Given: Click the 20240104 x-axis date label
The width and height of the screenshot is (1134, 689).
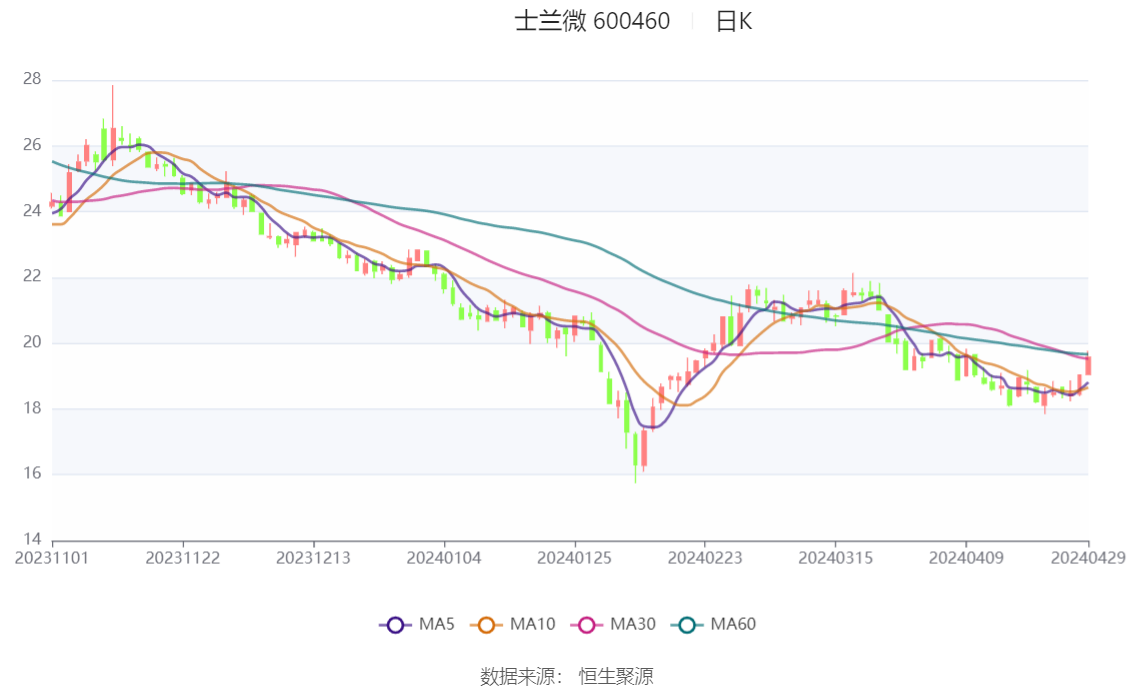Looking at the screenshot, I should [443, 557].
